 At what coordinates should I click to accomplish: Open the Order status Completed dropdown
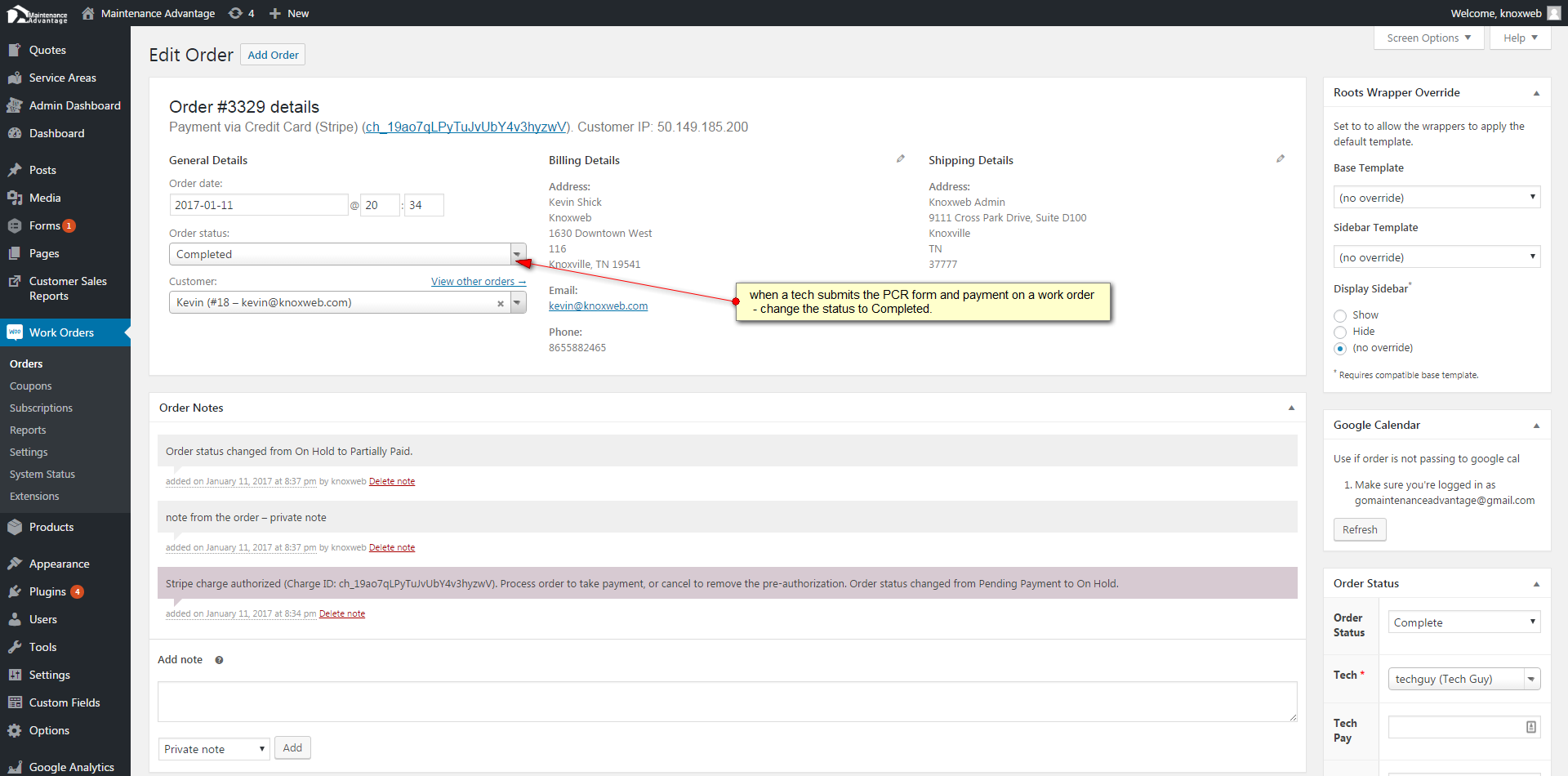point(347,255)
